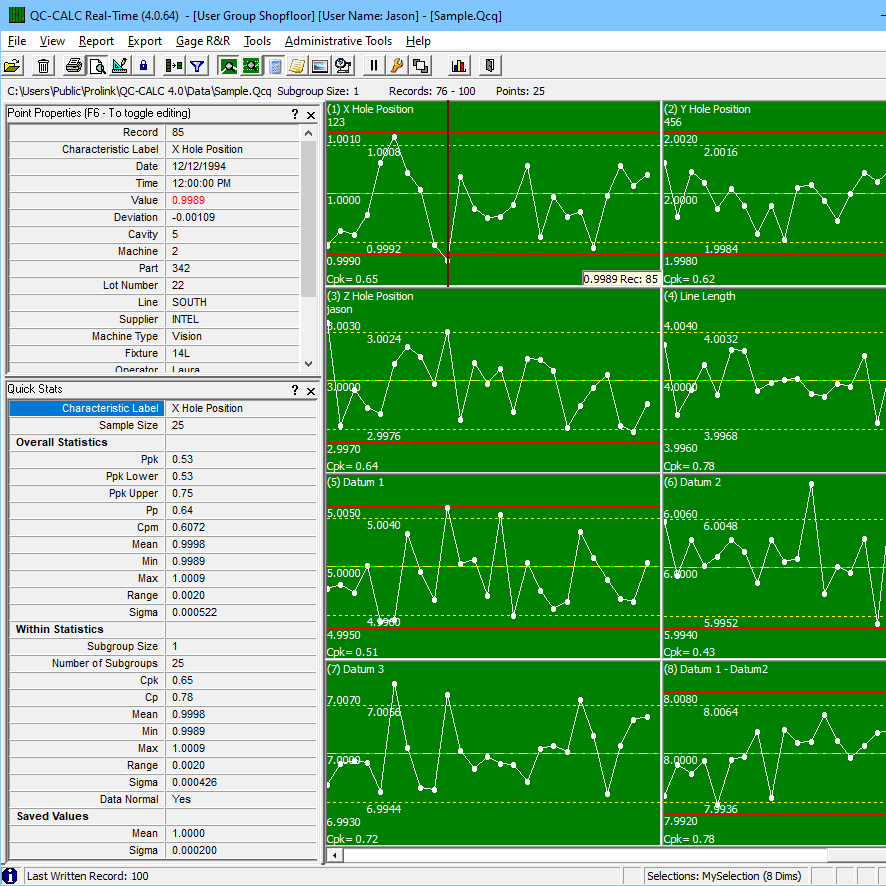Select the Z Hole Position plot title
This screenshot has height=886, width=886.
pyautogui.click(x=370, y=296)
